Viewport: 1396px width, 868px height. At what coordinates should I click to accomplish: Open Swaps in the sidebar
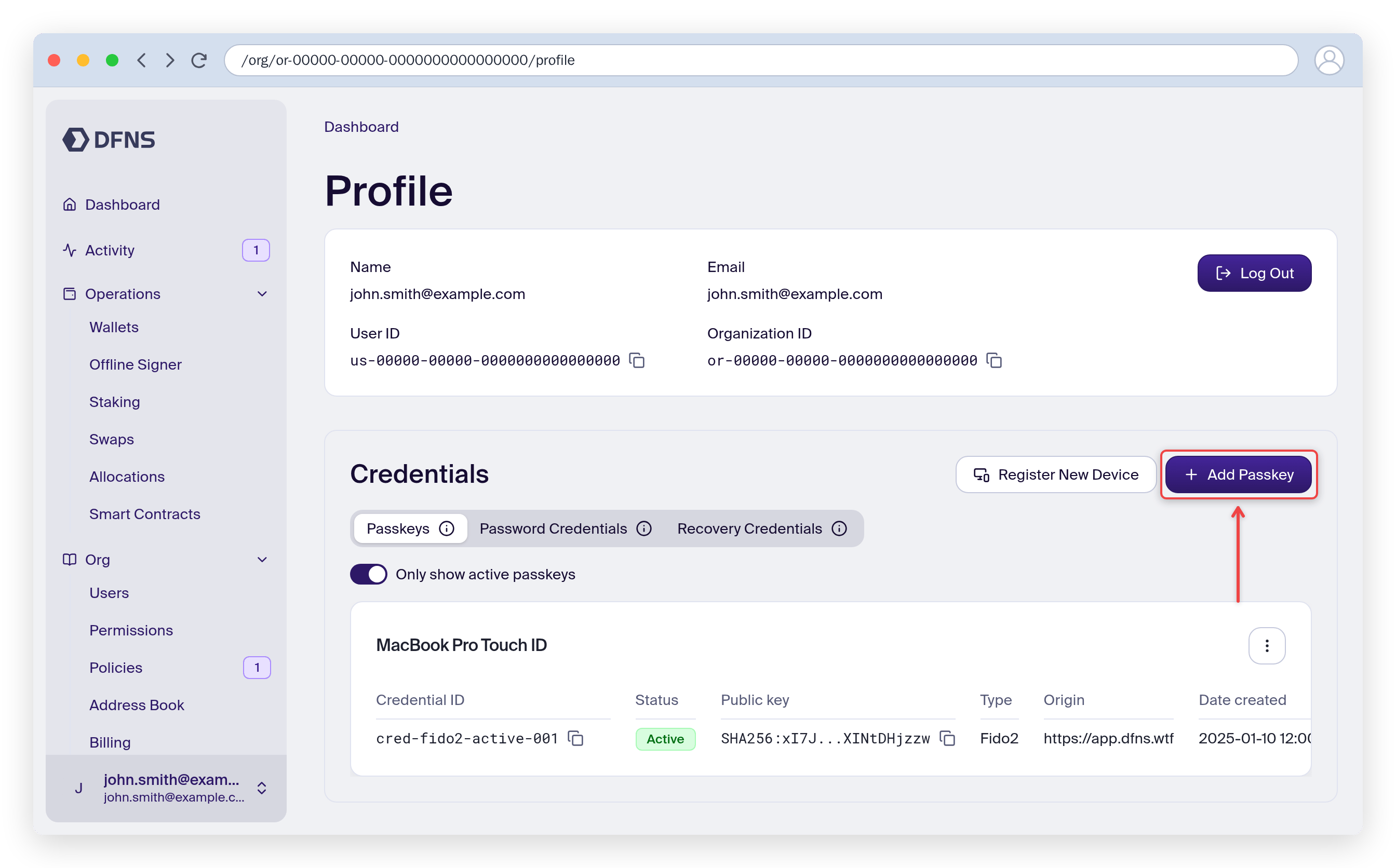coord(112,439)
